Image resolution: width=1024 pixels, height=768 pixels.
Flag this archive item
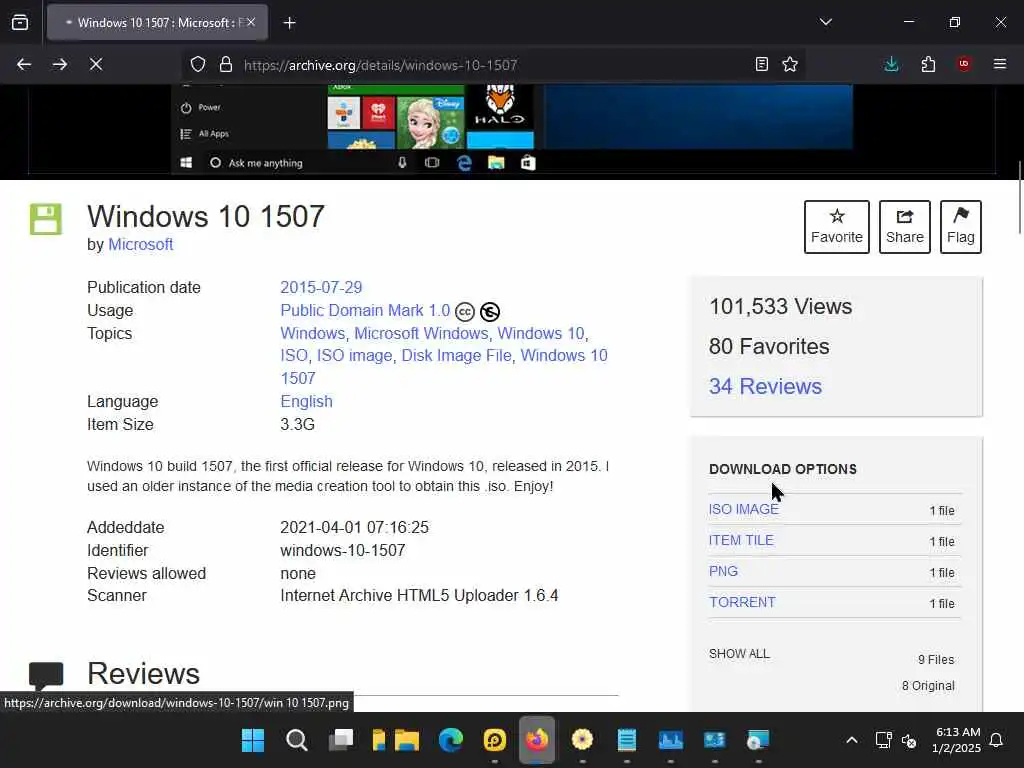click(x=961, y=227)
